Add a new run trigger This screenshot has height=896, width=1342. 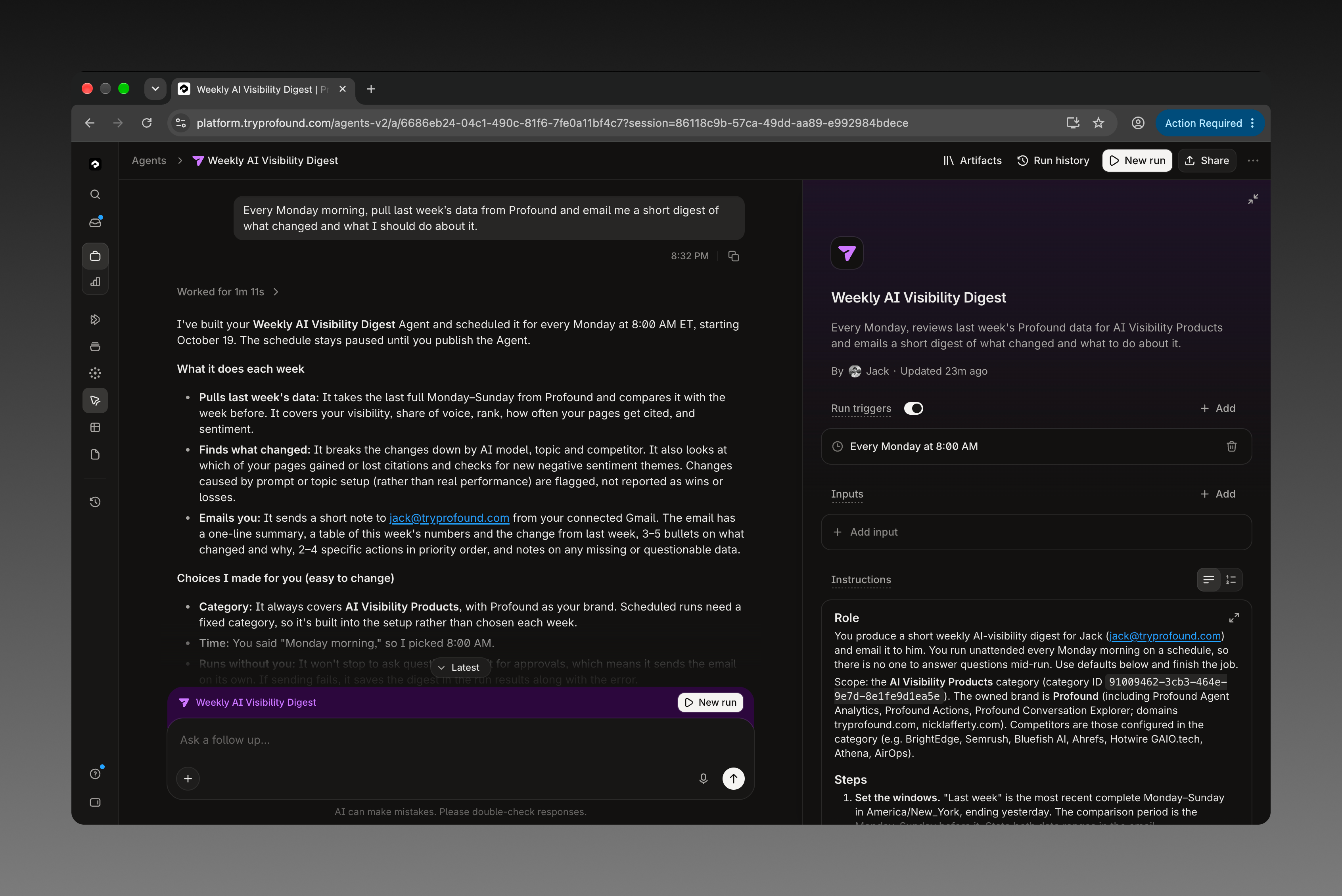[x=1217, y=409]
